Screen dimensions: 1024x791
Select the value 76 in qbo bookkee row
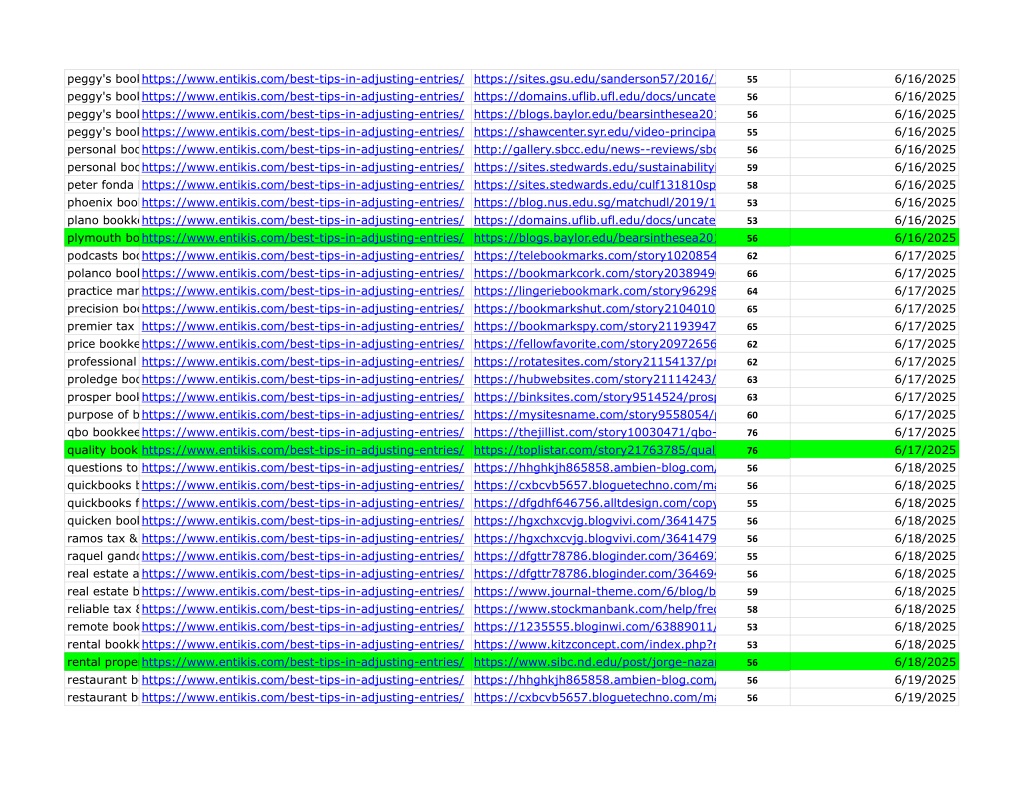(752, 432)
